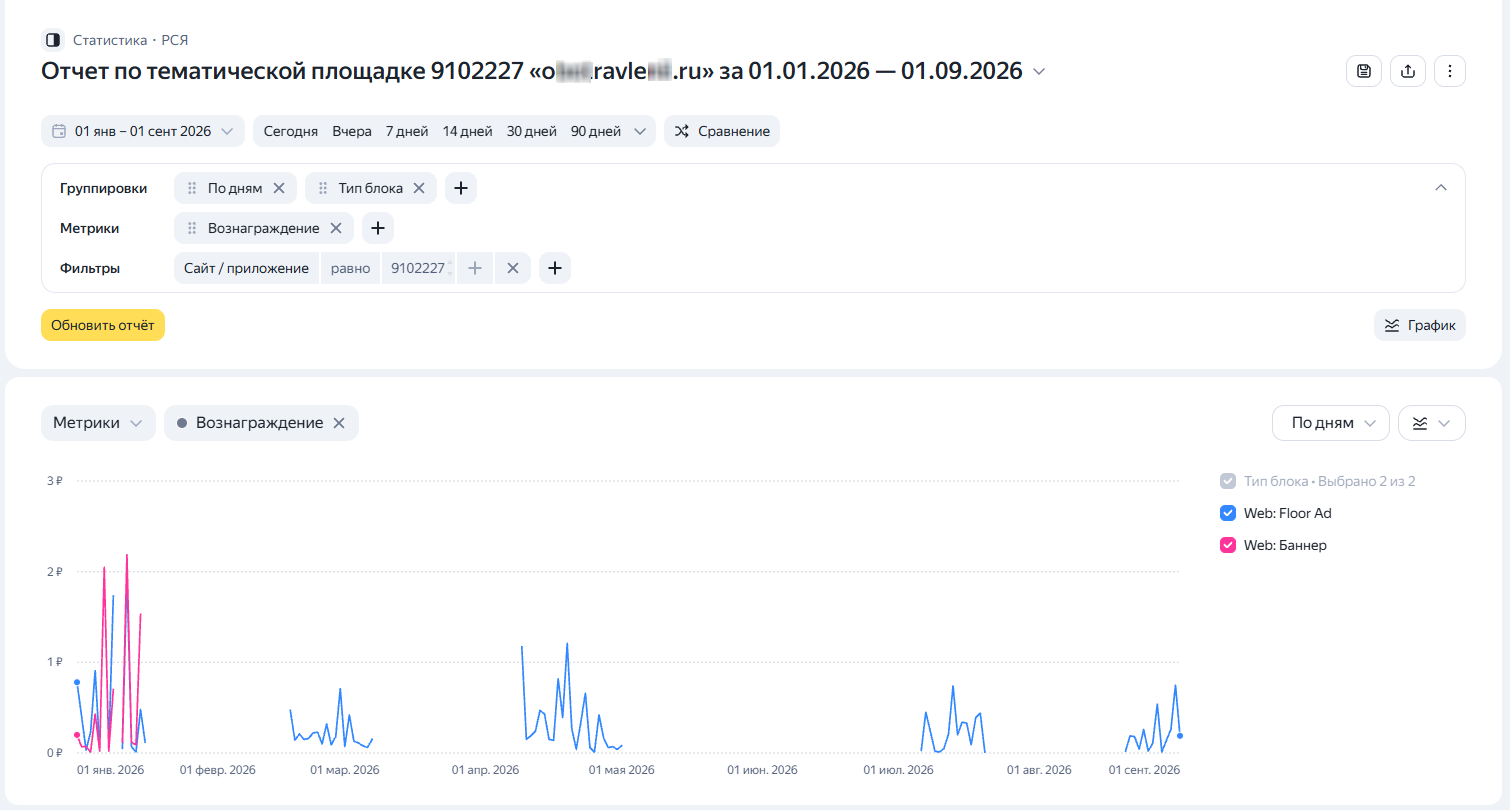
Task: Open the date range dropdown 01 янв – 01 сент
Action: pos(143,131)
